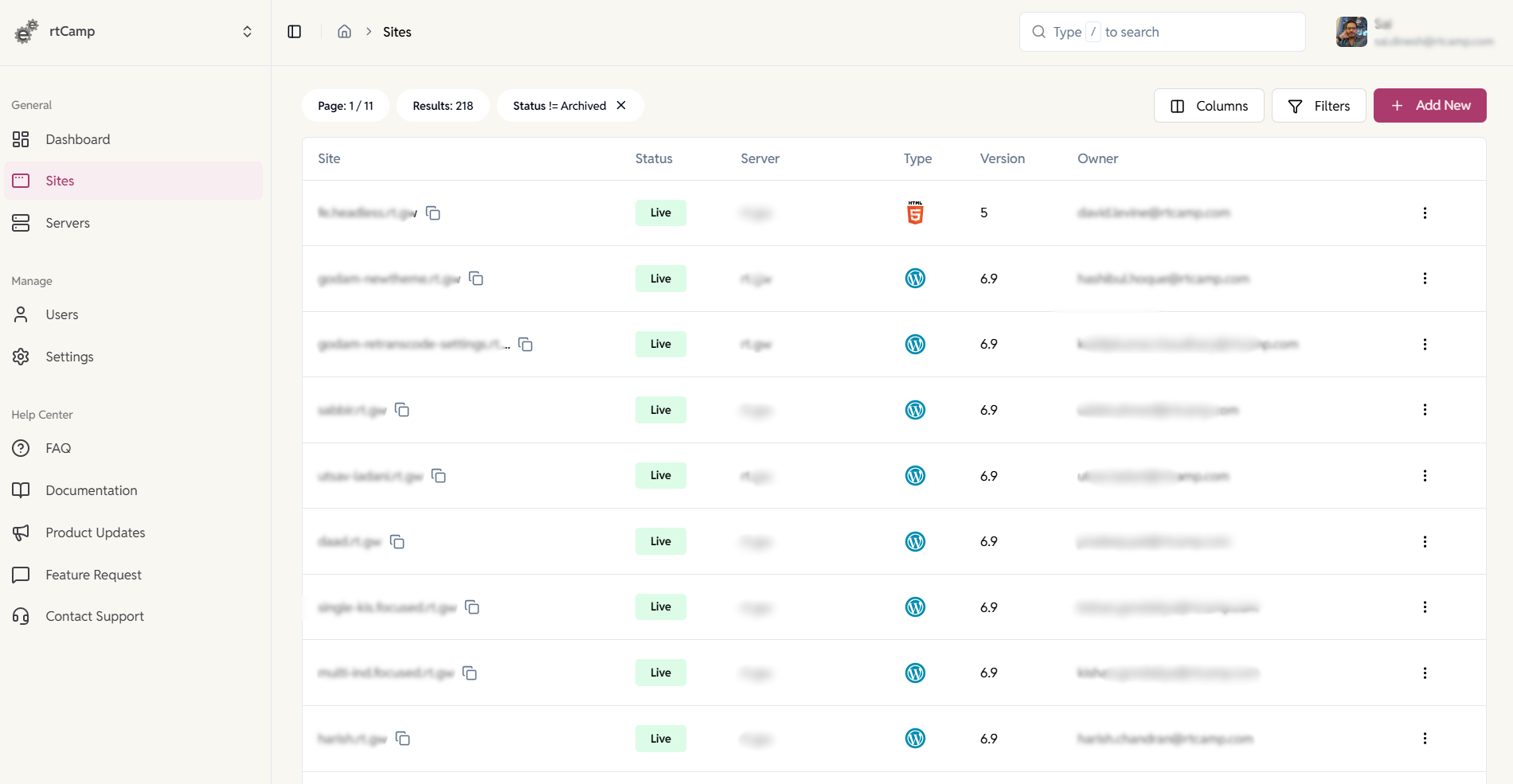Copy the first site's URL
The image size is (1513, 784).
433,213
